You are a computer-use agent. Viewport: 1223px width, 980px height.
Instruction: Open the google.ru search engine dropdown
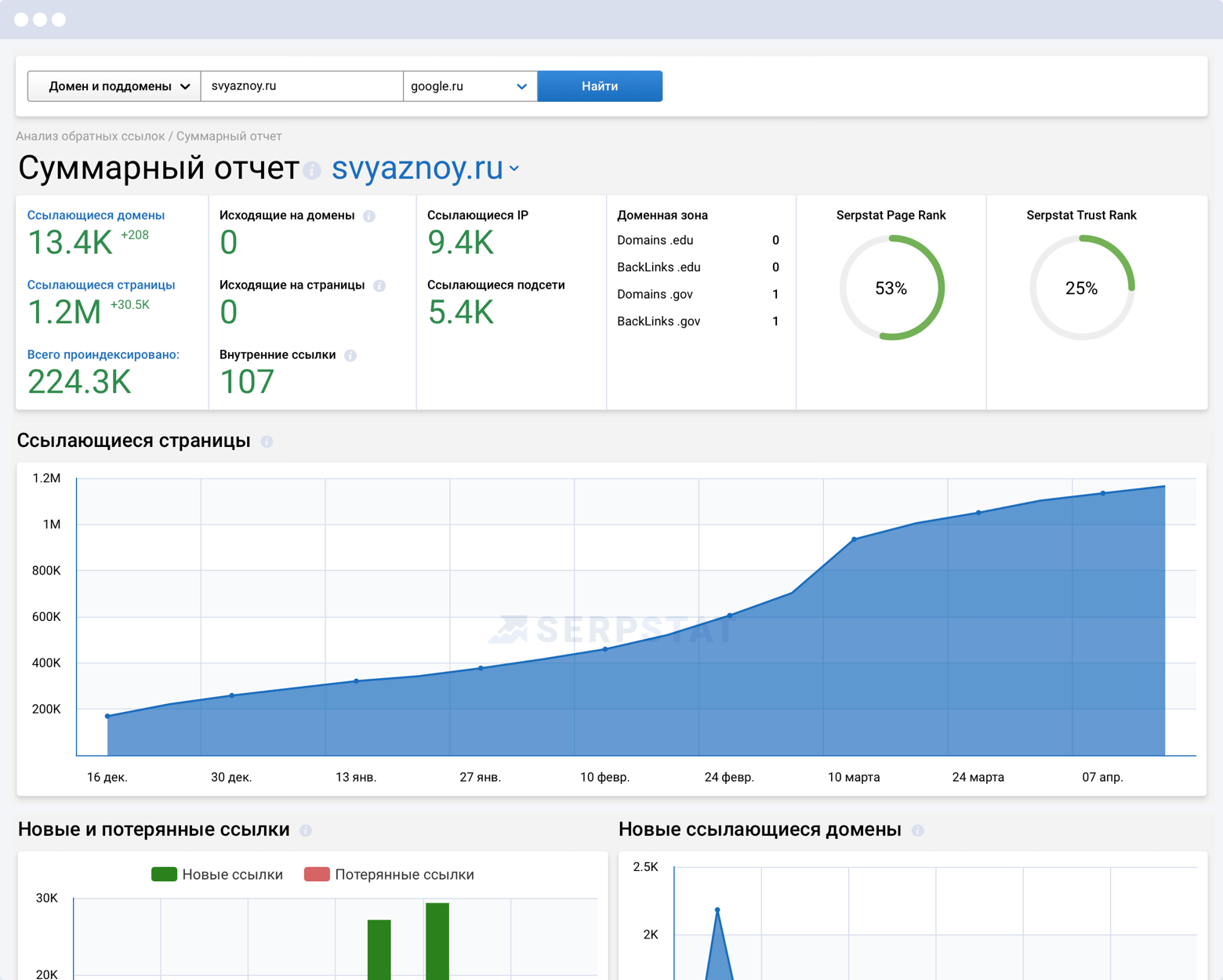point(470,86)
